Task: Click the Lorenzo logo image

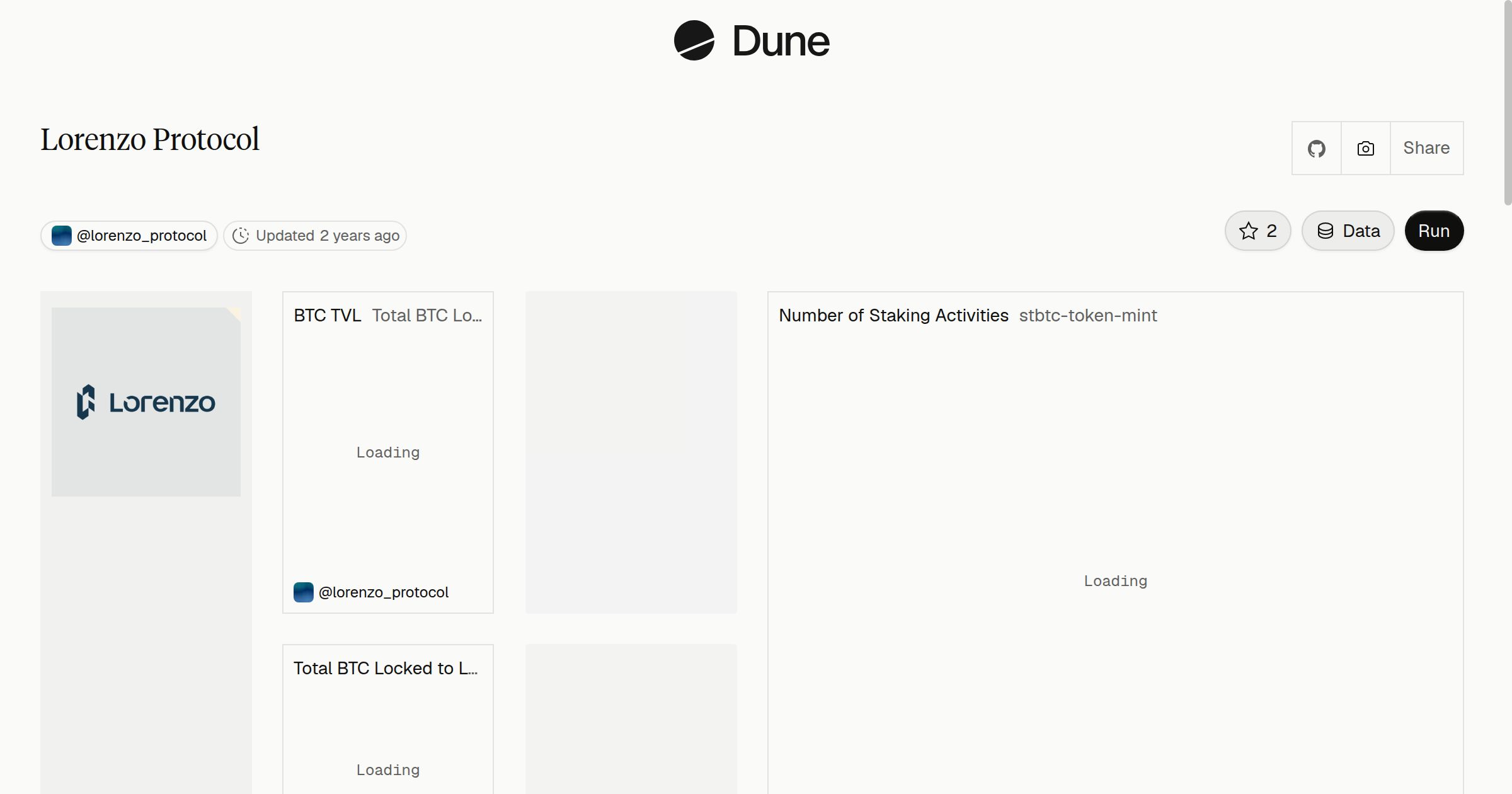Action: click(146, 402)
